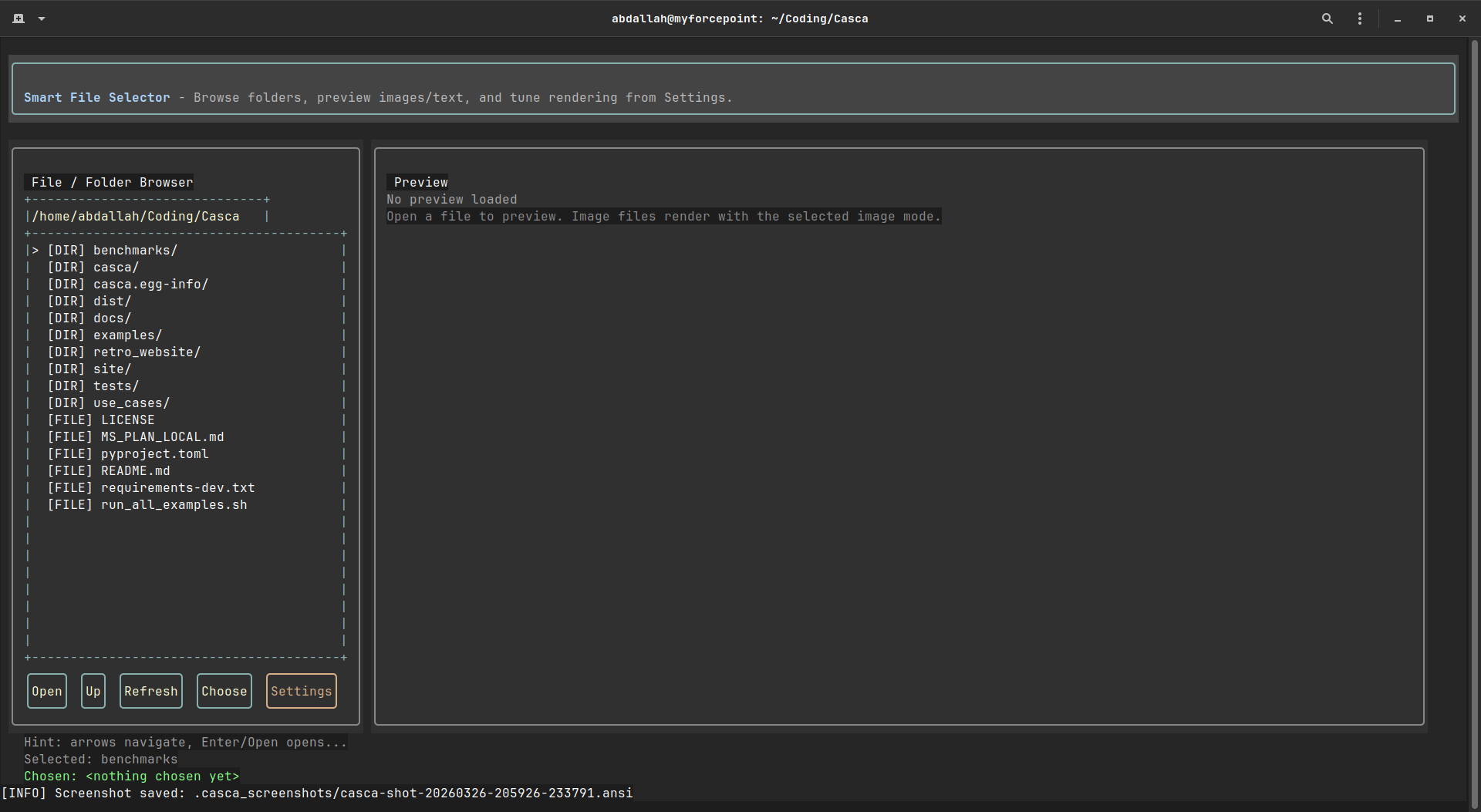1481x812 pixels.
Task: Click the Up button to go up
Action: tap(93, 691)
